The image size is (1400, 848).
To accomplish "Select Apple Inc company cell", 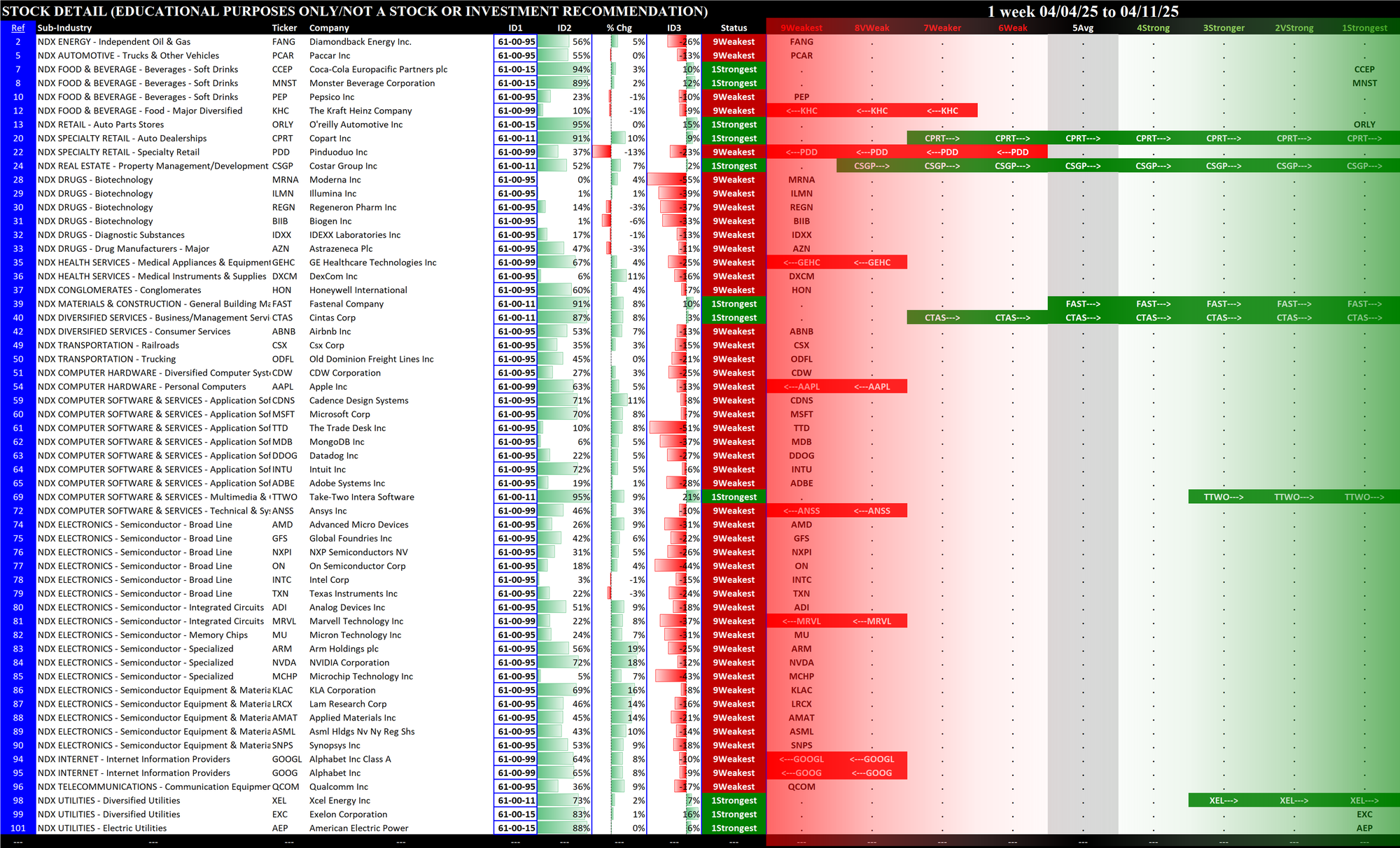I will coord(328,387).
